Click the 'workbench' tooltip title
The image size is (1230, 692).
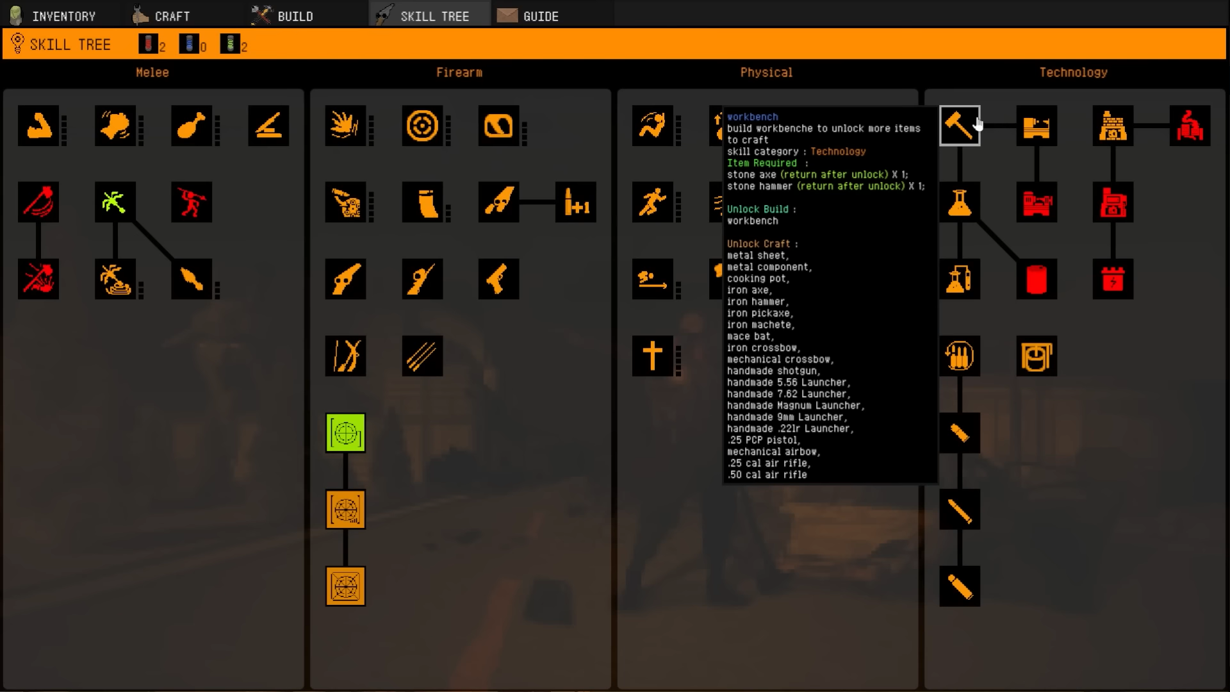pos(752,117)
